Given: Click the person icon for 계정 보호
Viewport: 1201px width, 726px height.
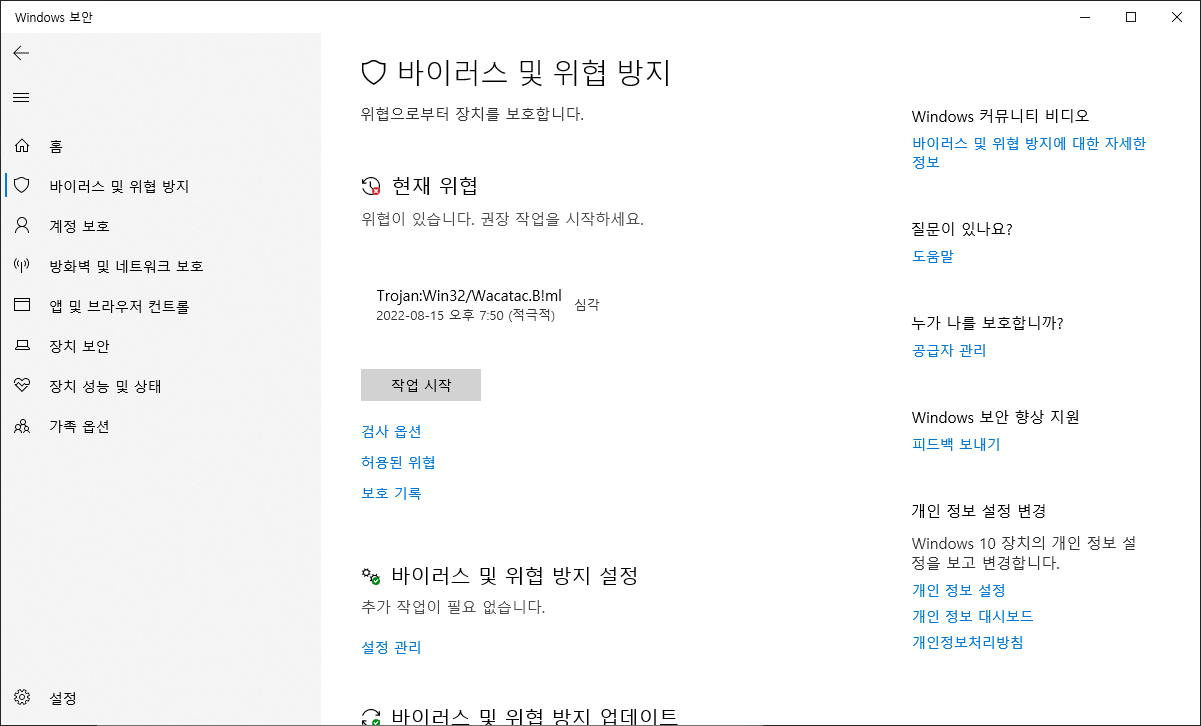Looking at the screenshot, I should [22, 226].
